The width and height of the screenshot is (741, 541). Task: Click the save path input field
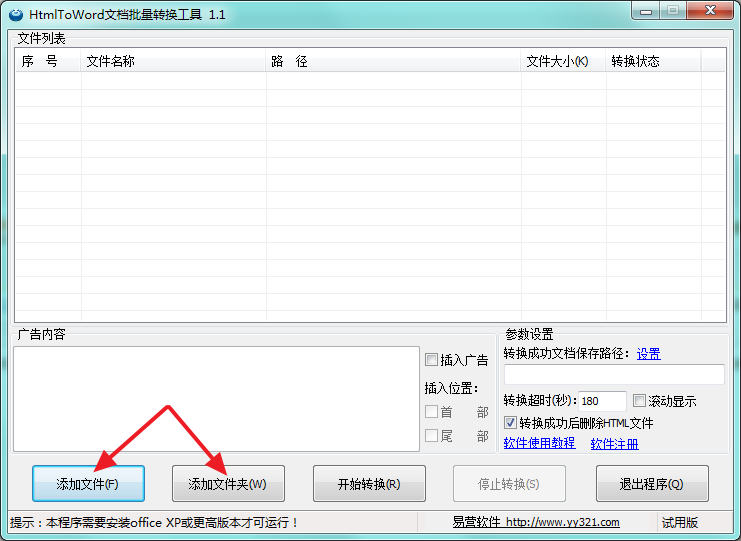(614, 374)
